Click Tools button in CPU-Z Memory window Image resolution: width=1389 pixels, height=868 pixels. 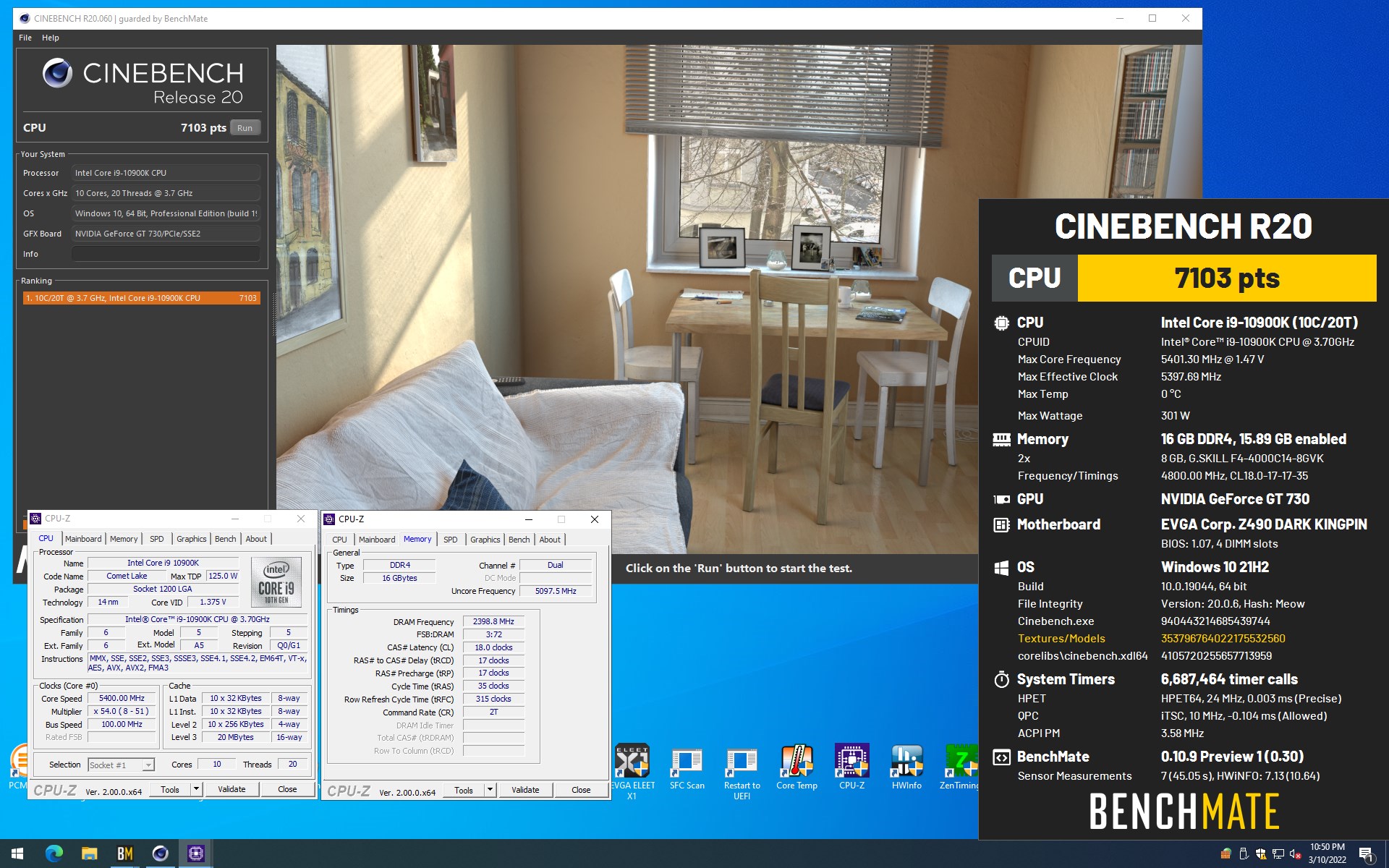[464, 790]
